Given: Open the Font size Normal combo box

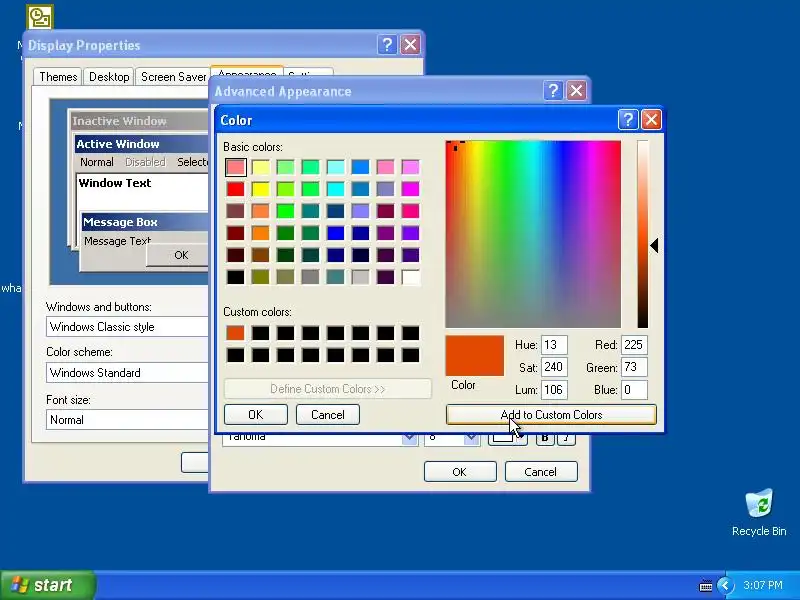Looking at the screenshot, I should tap(127, 419).
